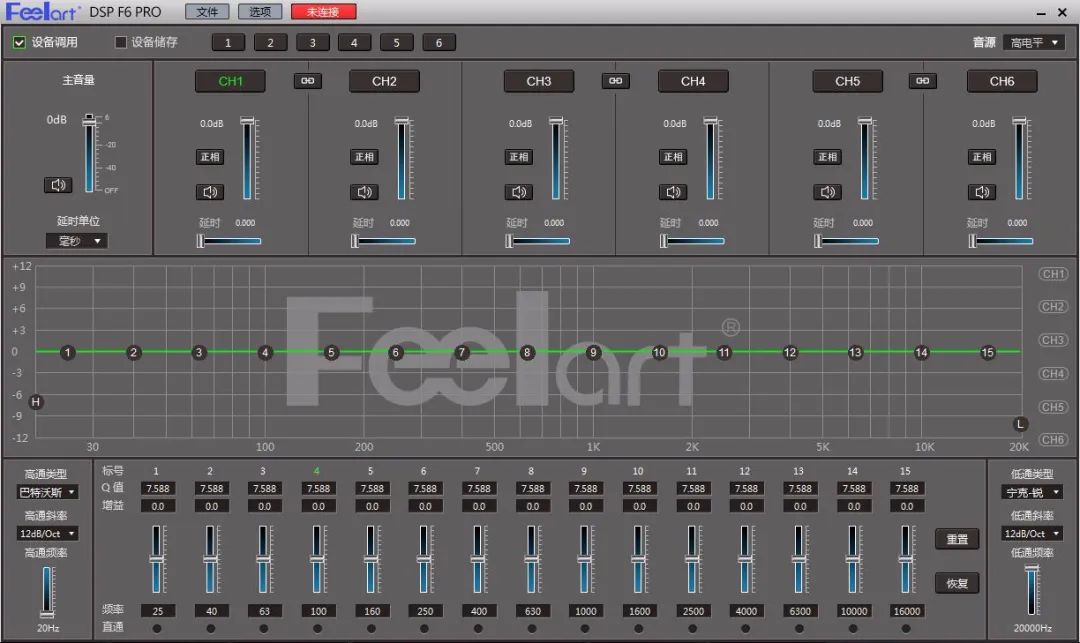Toggle the 直通 bypass for band 1
1080x643 pixels.
point(157,629)
